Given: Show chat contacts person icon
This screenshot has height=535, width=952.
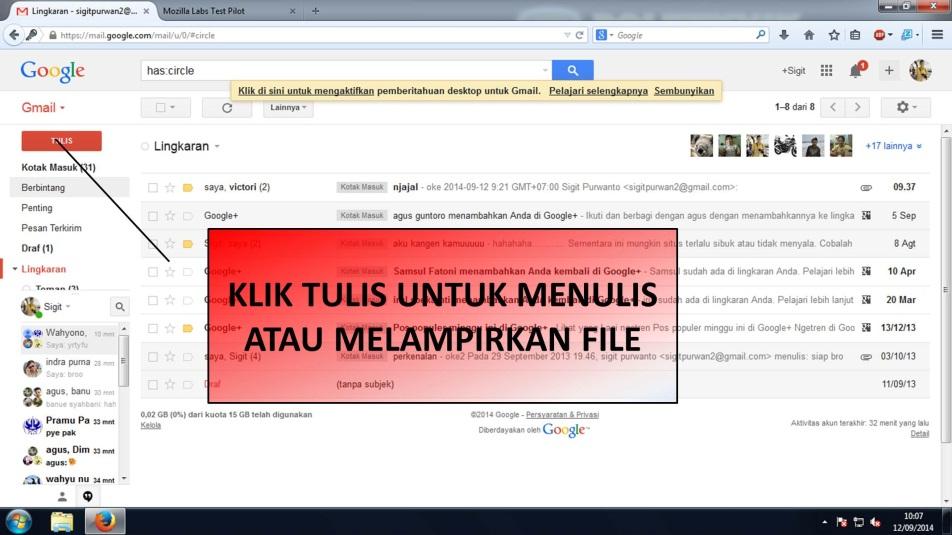Looking at the screenshot, I should point(62,497).
